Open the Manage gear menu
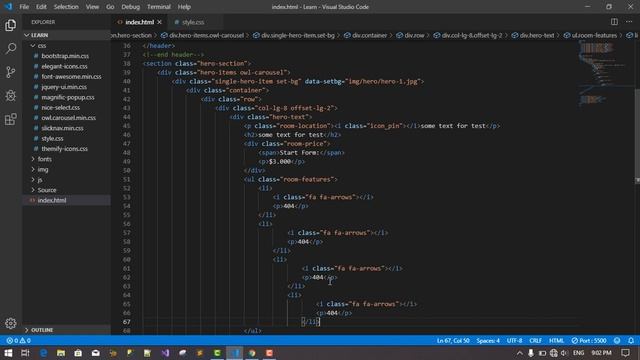 click(11, 323)
